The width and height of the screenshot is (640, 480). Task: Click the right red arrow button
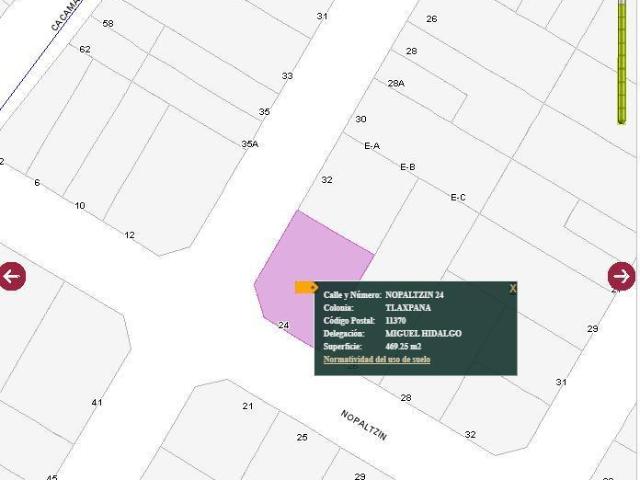[621, 276]
